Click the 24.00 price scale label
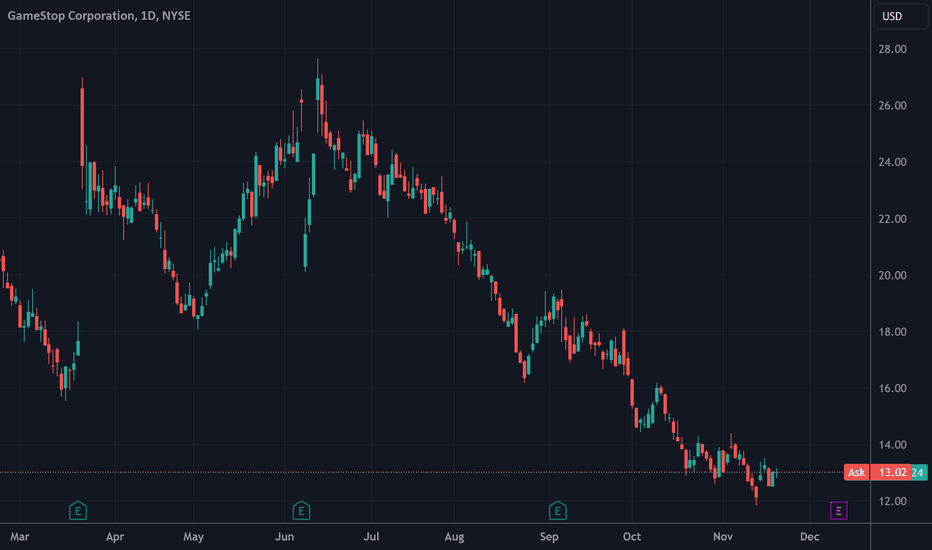This screenshot has width=932, height=550. (x=892, y=162)
